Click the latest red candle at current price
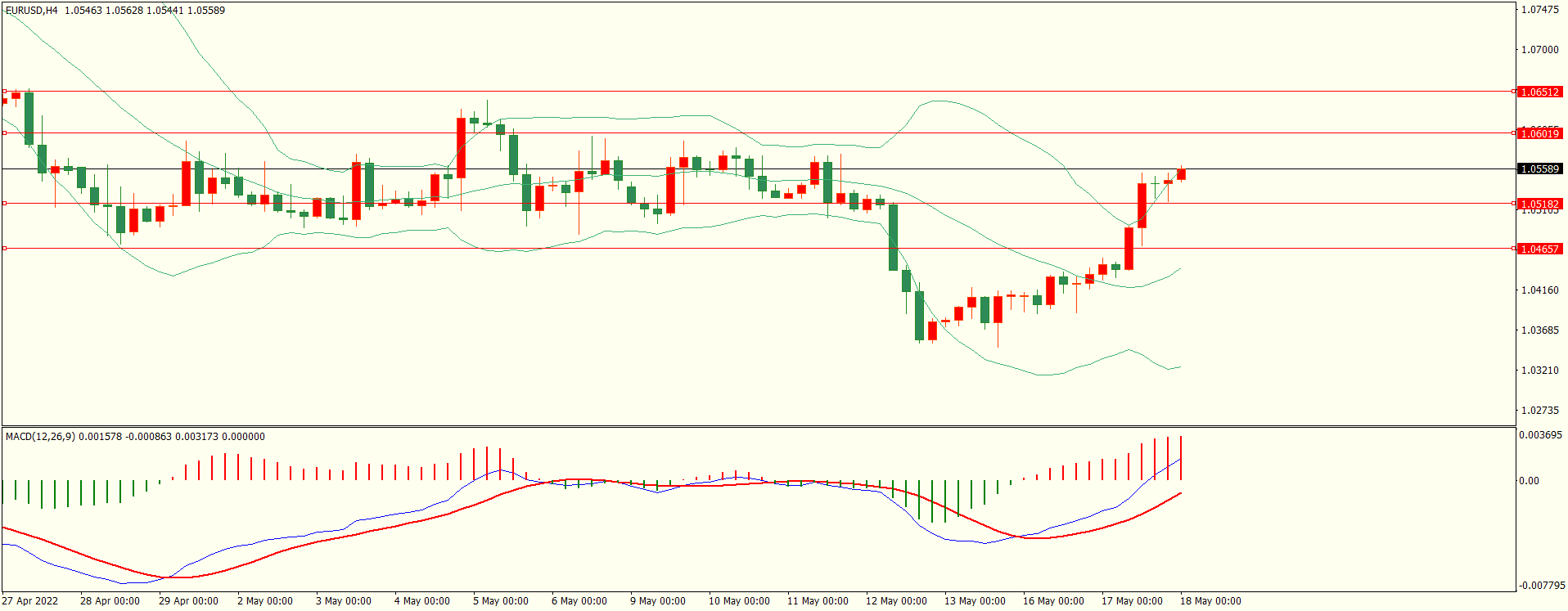1568x611 pixels. tap(1181, 174)
